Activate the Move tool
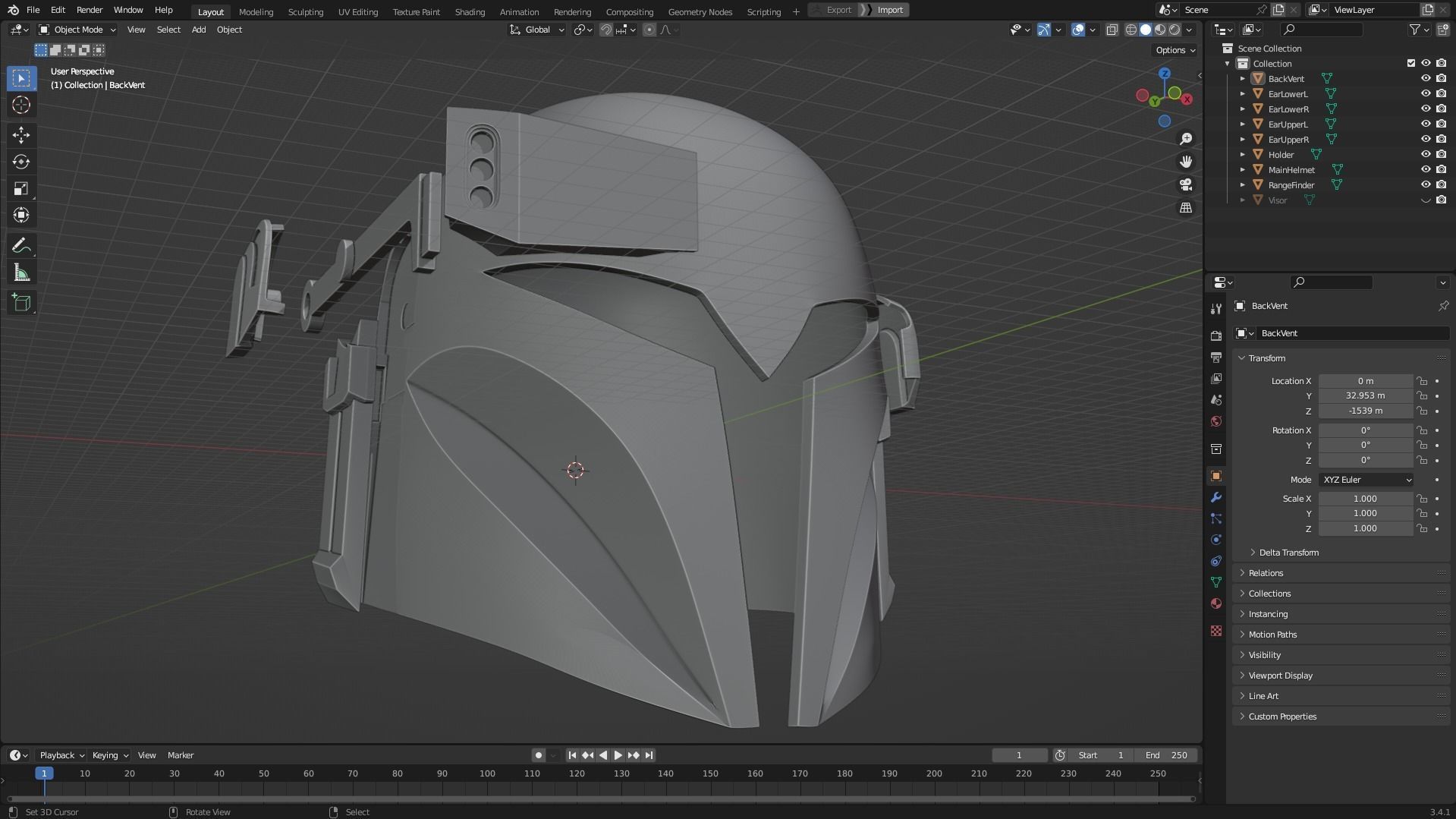This screenshot has width=1456, height=819. click(21, 135)
